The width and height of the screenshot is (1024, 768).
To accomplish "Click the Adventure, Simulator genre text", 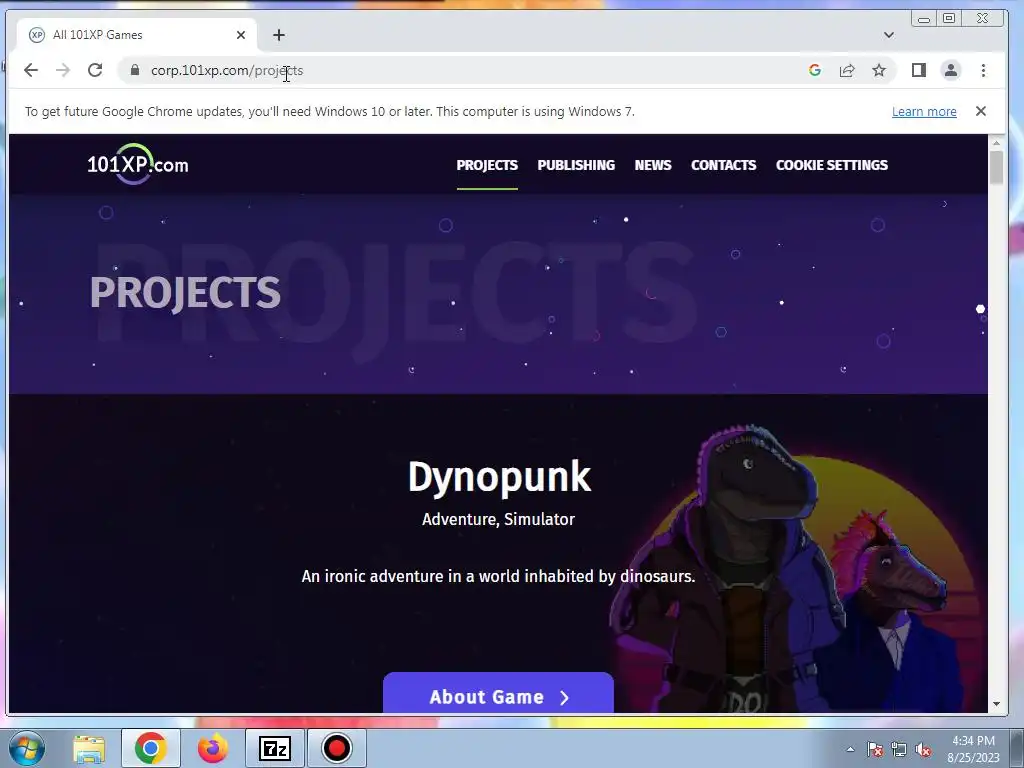I will pyautogui.click(x=498, y=519).
